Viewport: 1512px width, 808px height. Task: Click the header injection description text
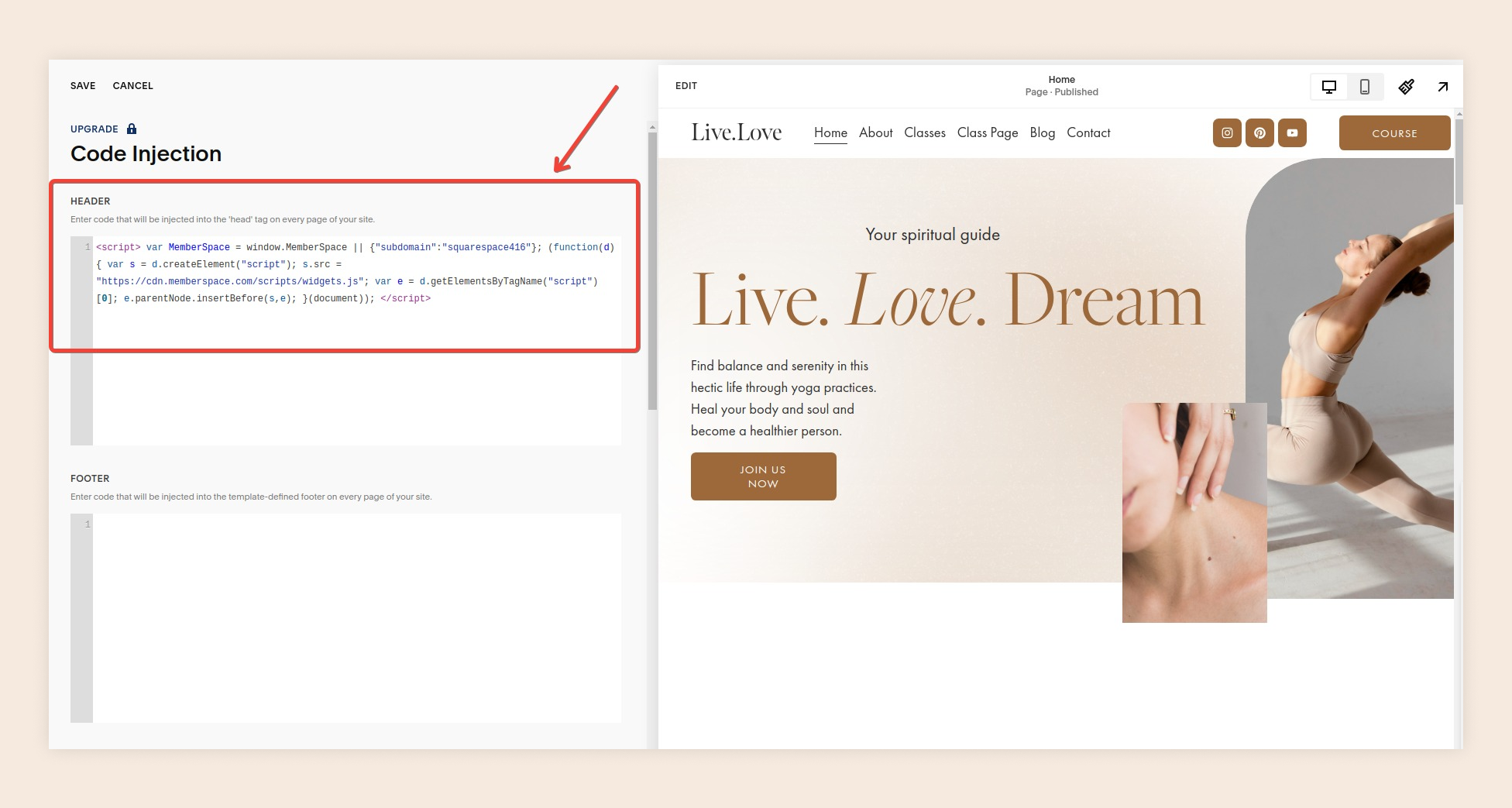[x=222, y=220]
